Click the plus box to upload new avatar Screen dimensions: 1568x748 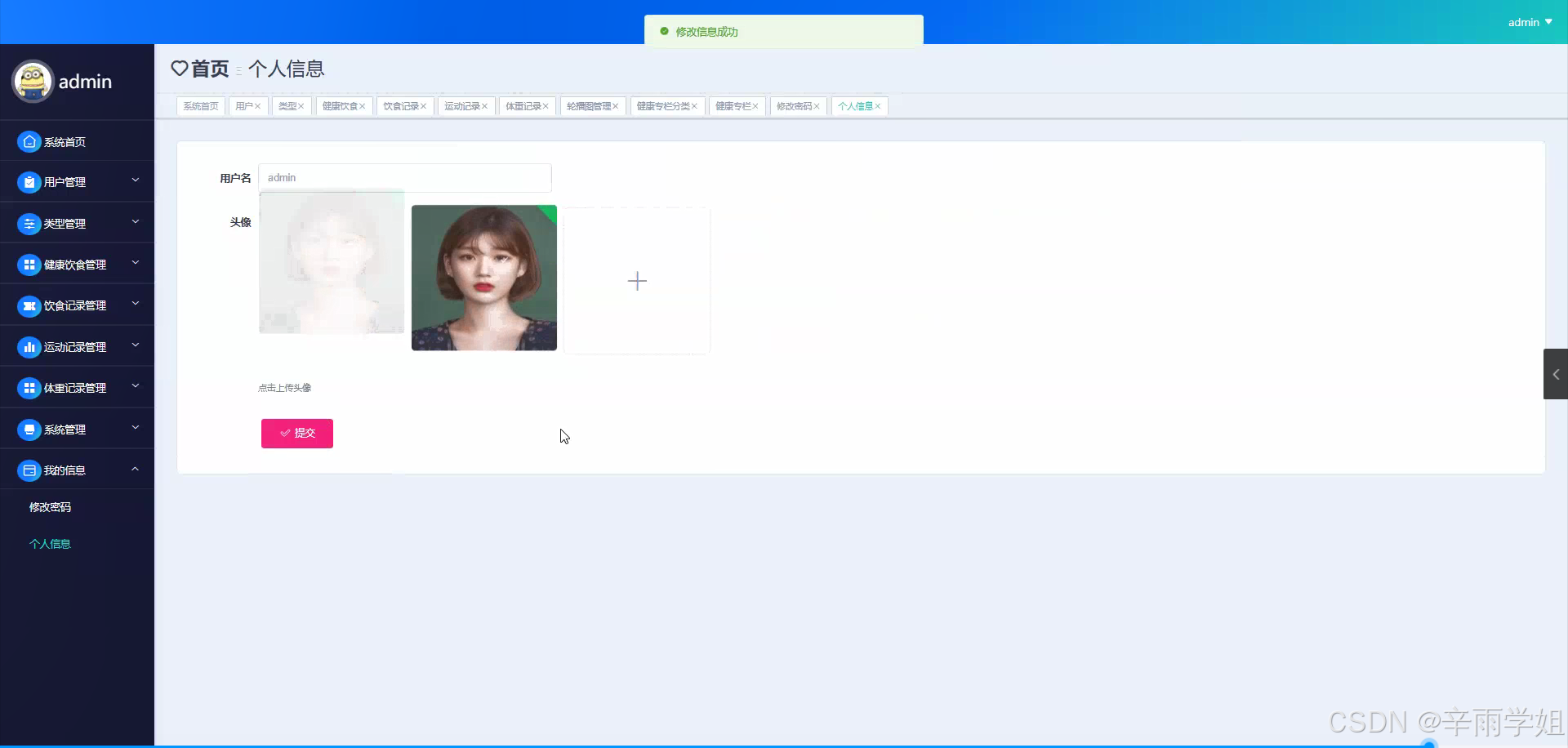tap(637, 280)
